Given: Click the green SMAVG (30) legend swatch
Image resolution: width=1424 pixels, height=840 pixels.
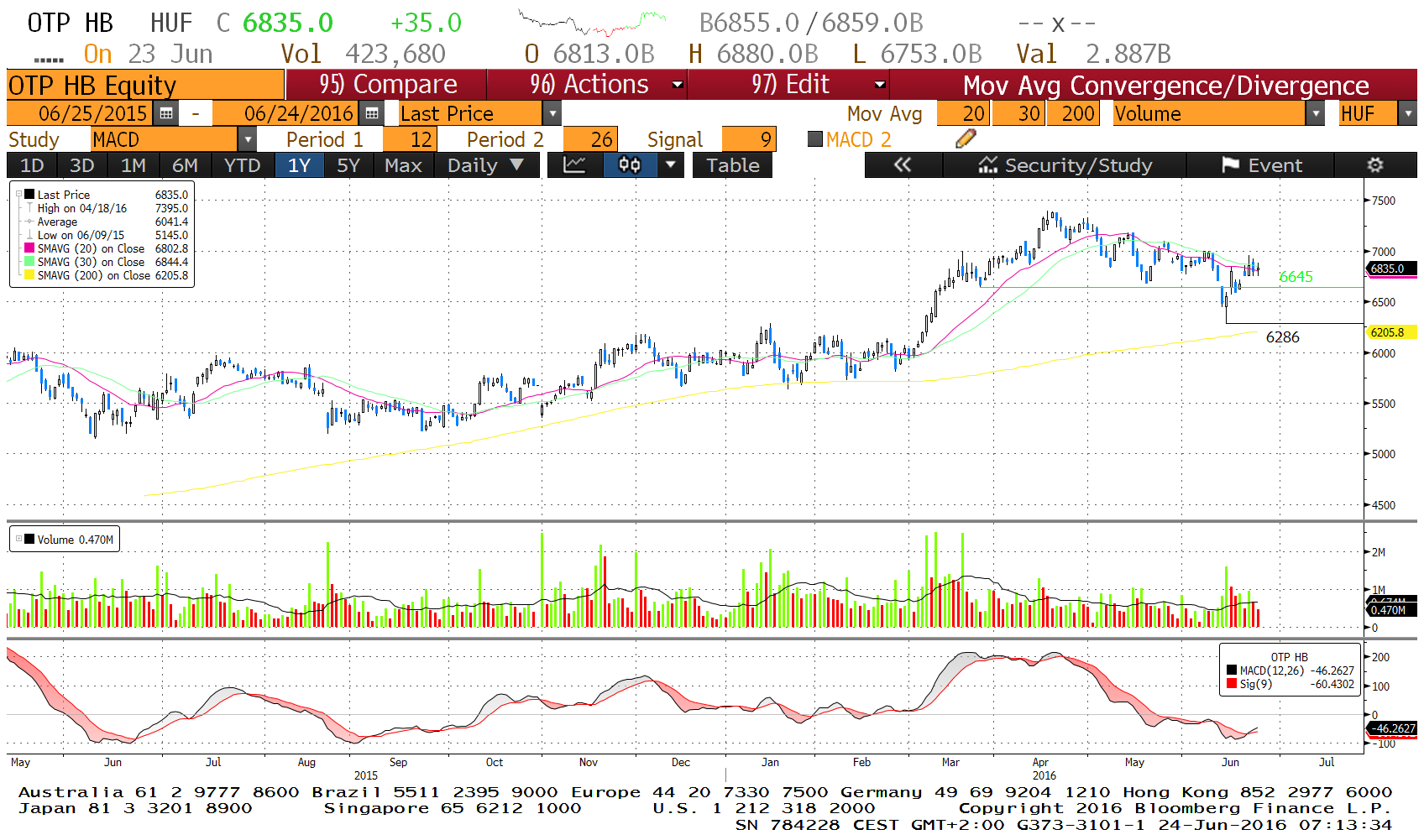Looking at the screenshot, I should click(29, 262).
